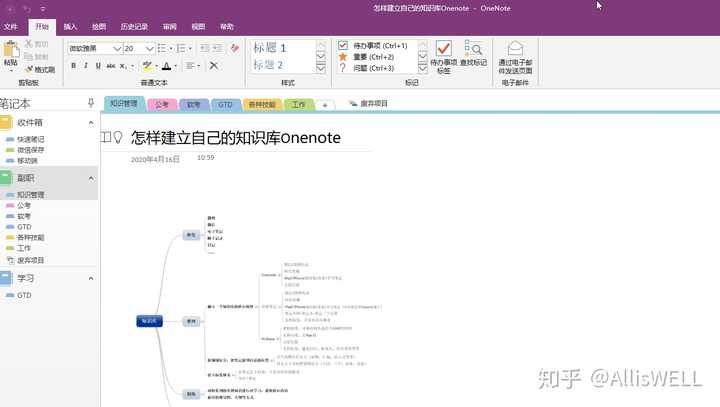Click the lightbulb idea tag icon

pos(118,137)
